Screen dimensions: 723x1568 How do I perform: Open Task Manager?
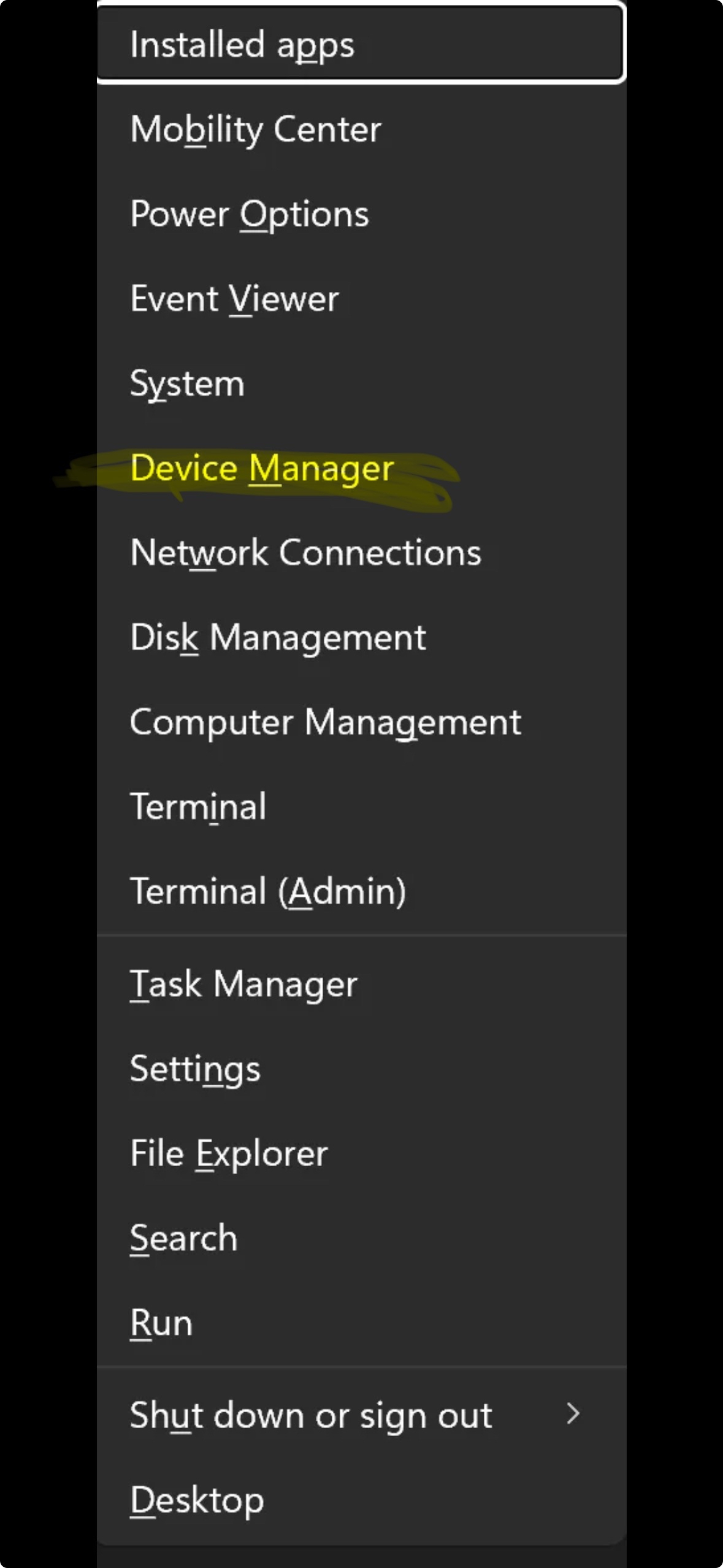click(243, 985)
